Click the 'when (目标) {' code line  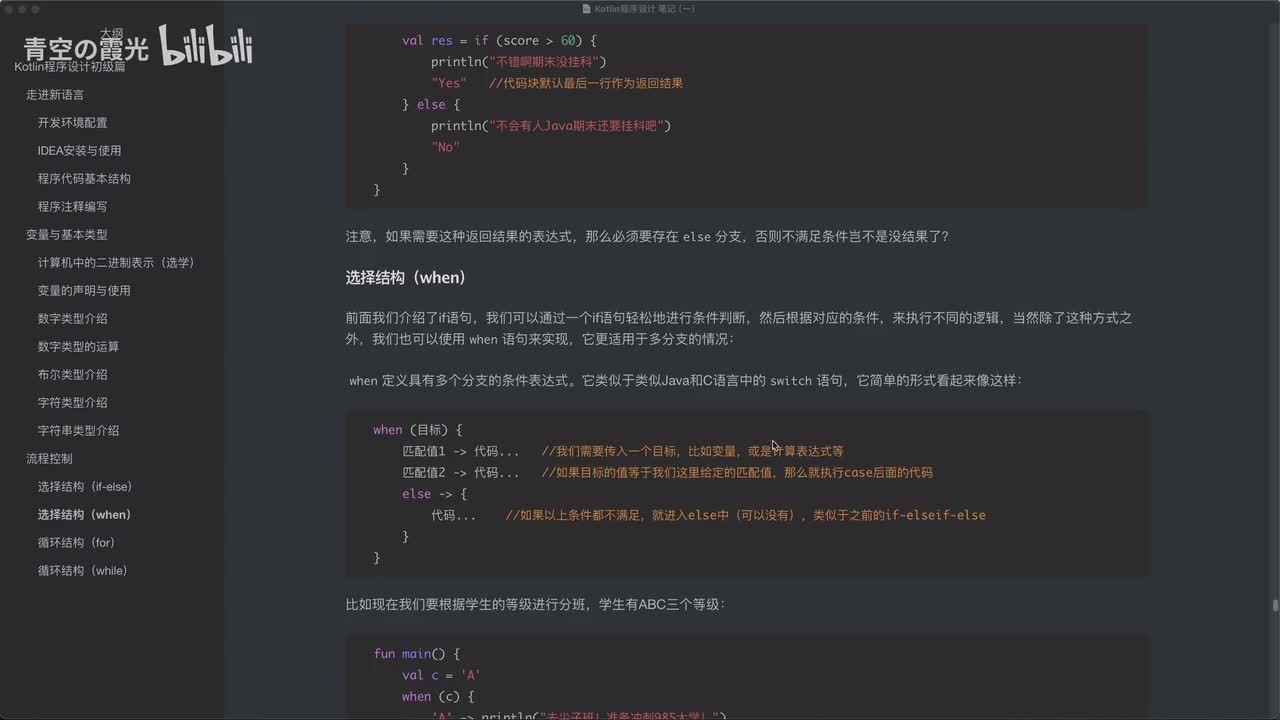pyautogui.click(x=418, y=430)
